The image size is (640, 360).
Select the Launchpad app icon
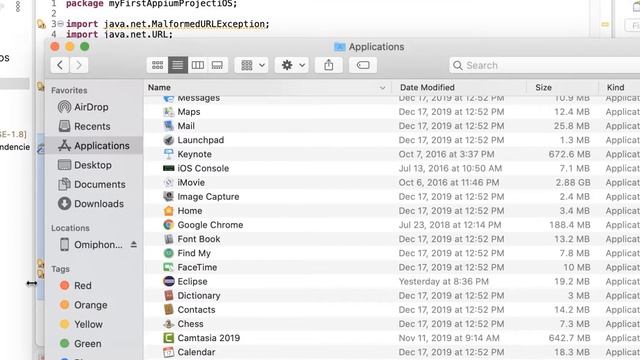point(169,140)
